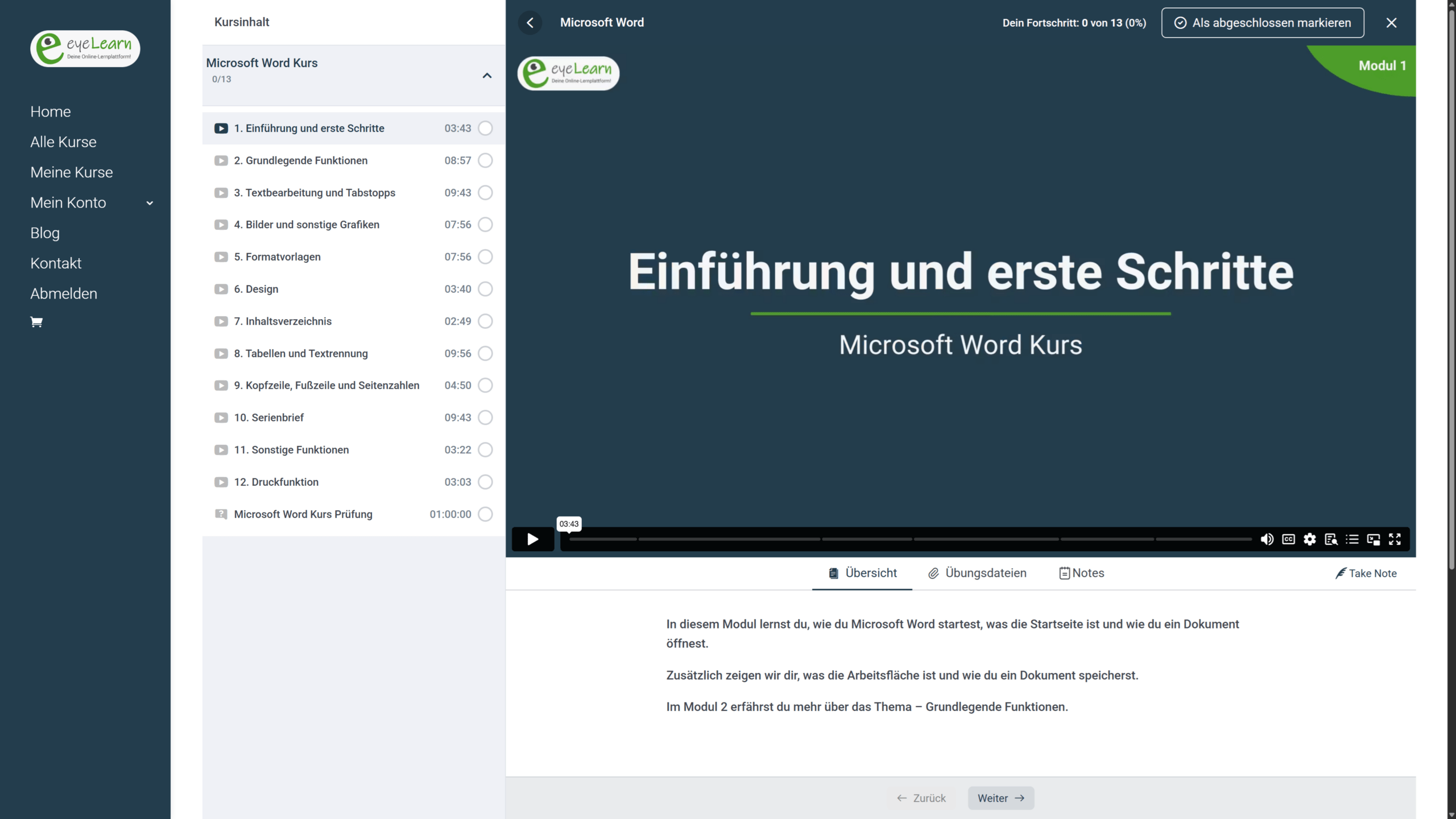Check the circle for Microsoft Word Kurs Prüfung
The width and height of the screenshot is (1456, 819).
tap(485, 514)
